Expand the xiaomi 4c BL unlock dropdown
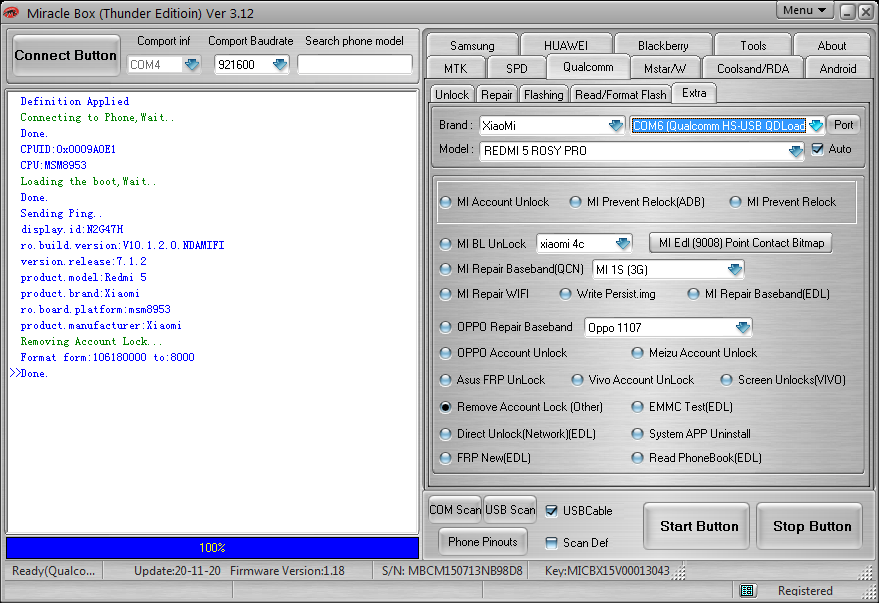This screenshot has height=603, width=879. click(x=623, y=244)
